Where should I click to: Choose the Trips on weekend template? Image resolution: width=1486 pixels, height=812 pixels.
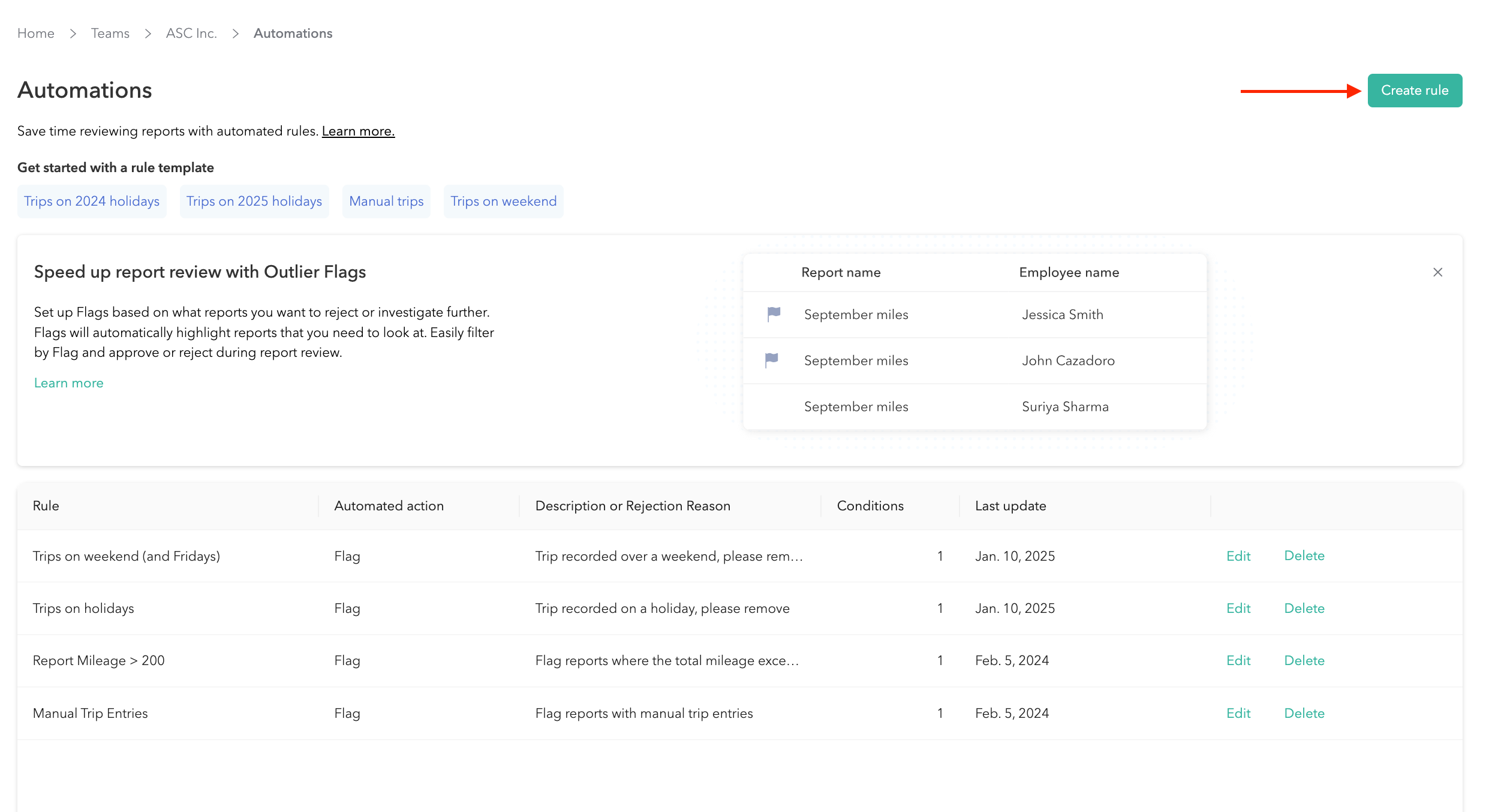pos(503,202)
